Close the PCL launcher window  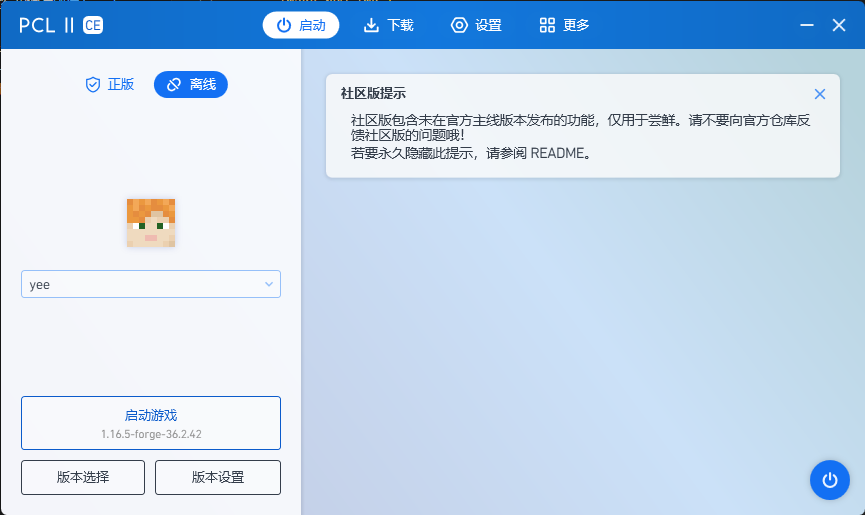[839, 25]
